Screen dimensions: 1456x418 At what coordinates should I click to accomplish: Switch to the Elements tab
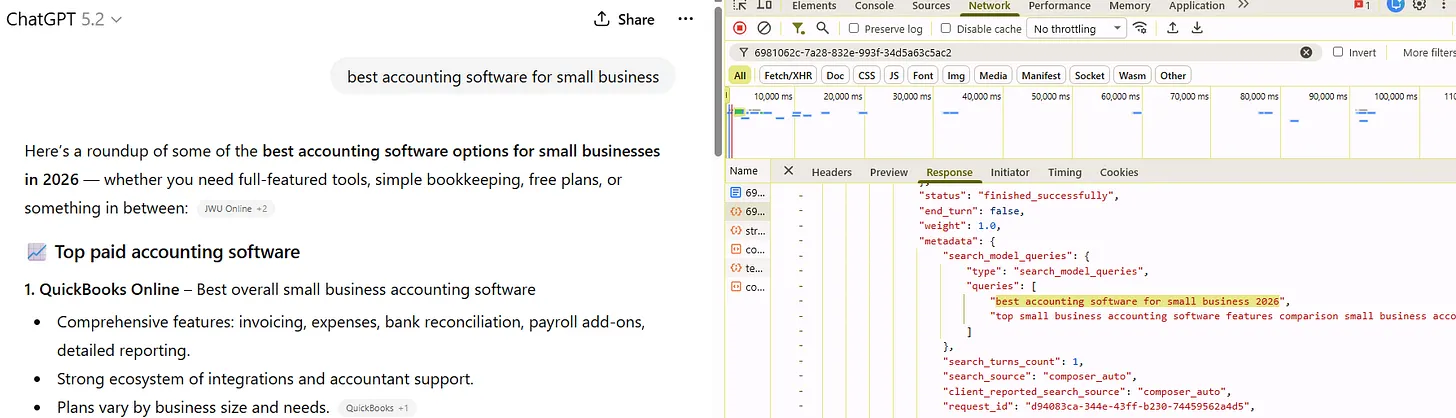814,6
